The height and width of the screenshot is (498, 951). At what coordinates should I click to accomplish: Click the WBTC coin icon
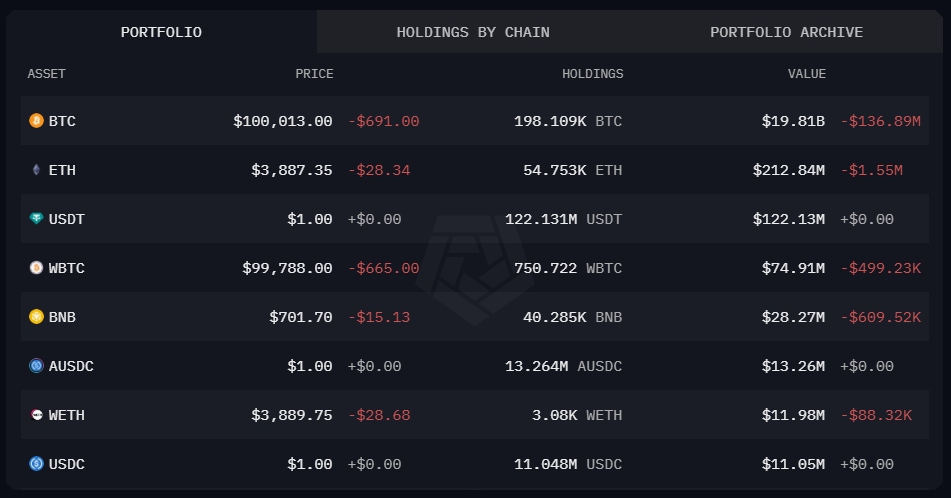pos(36,268)
